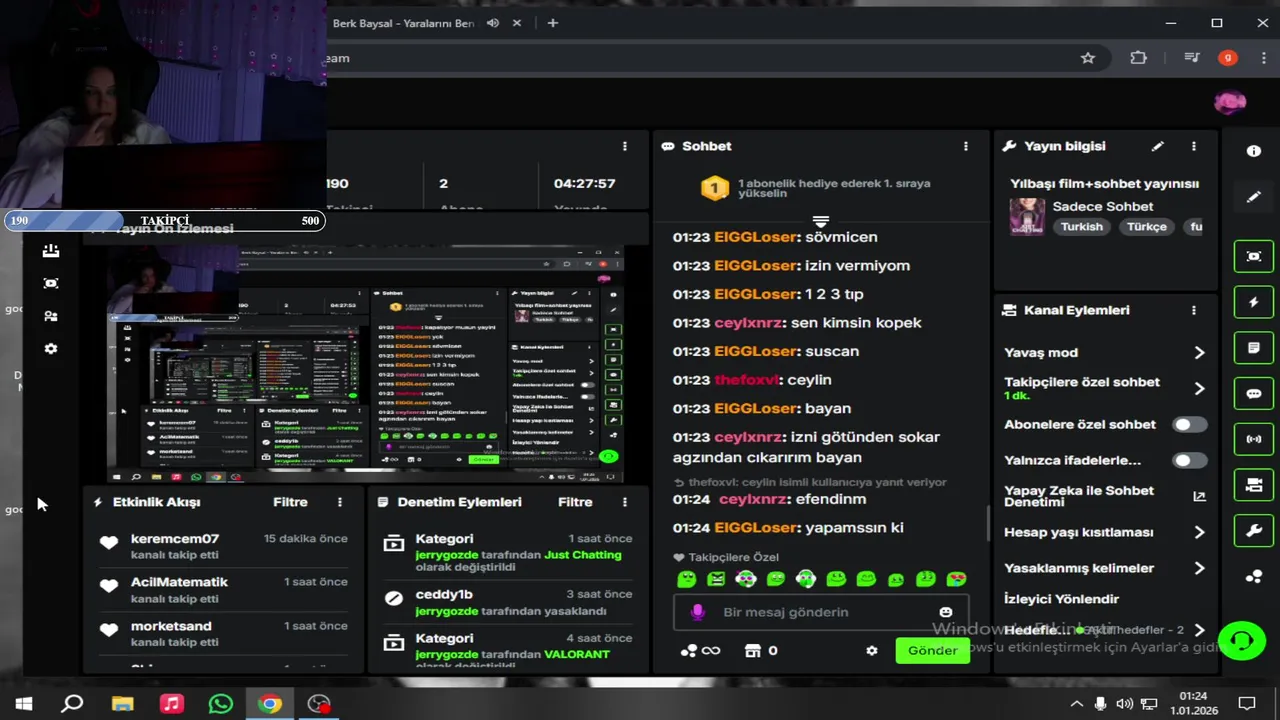Click the stream preview thumbnail
The image size is (1280, 720).
coord(365,363)
